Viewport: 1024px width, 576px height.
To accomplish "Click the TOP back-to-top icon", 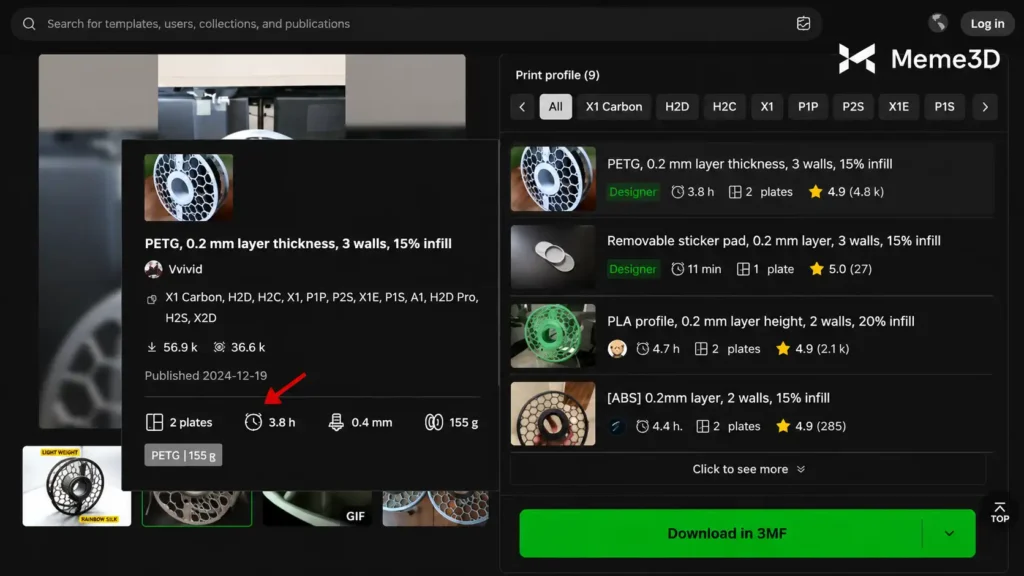I will 999,513.
